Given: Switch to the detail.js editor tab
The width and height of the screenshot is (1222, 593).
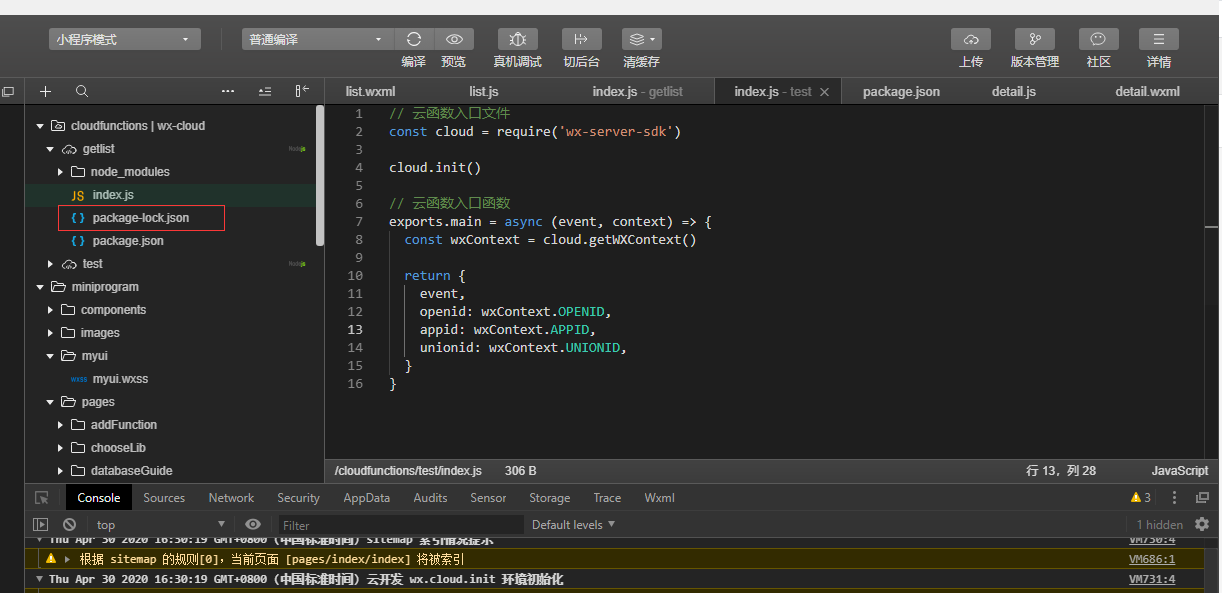Looking at the screenshot, I should 1014,91.
